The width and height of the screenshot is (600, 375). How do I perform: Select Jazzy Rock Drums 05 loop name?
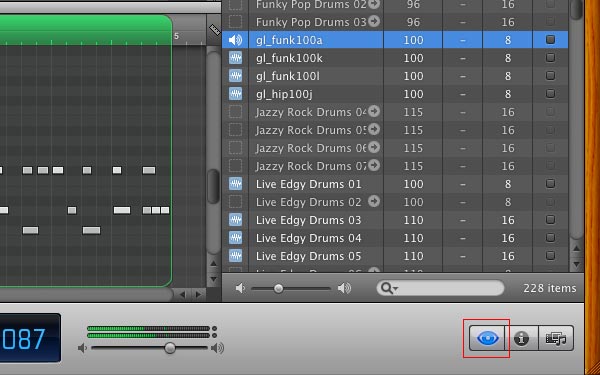coord(311,130)
